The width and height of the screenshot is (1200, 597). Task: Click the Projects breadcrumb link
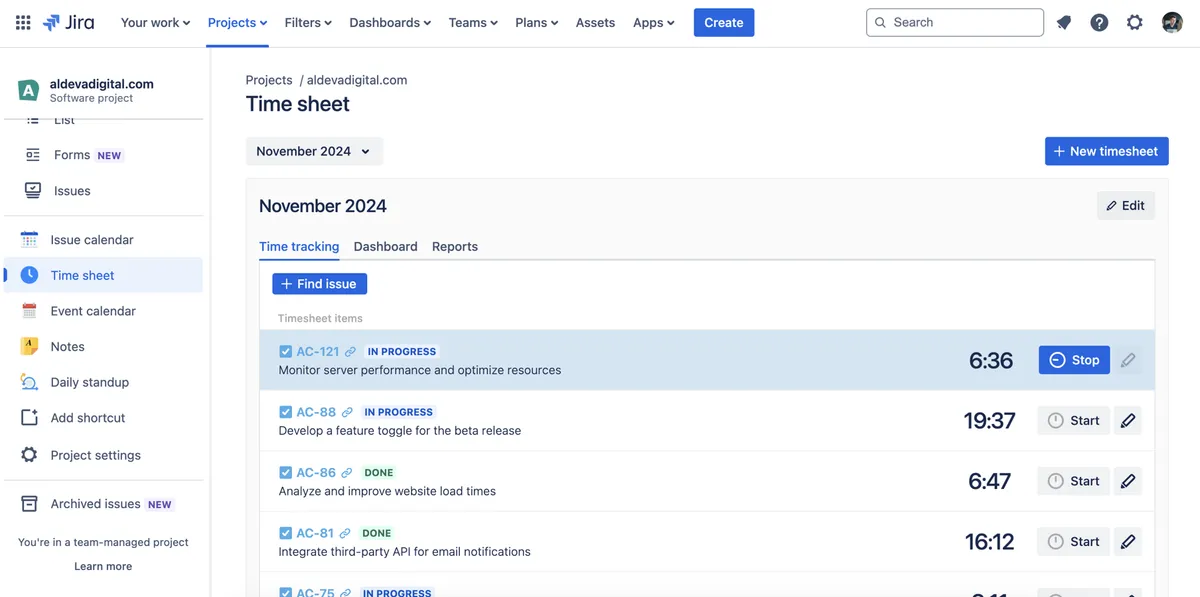click(269, 80)
